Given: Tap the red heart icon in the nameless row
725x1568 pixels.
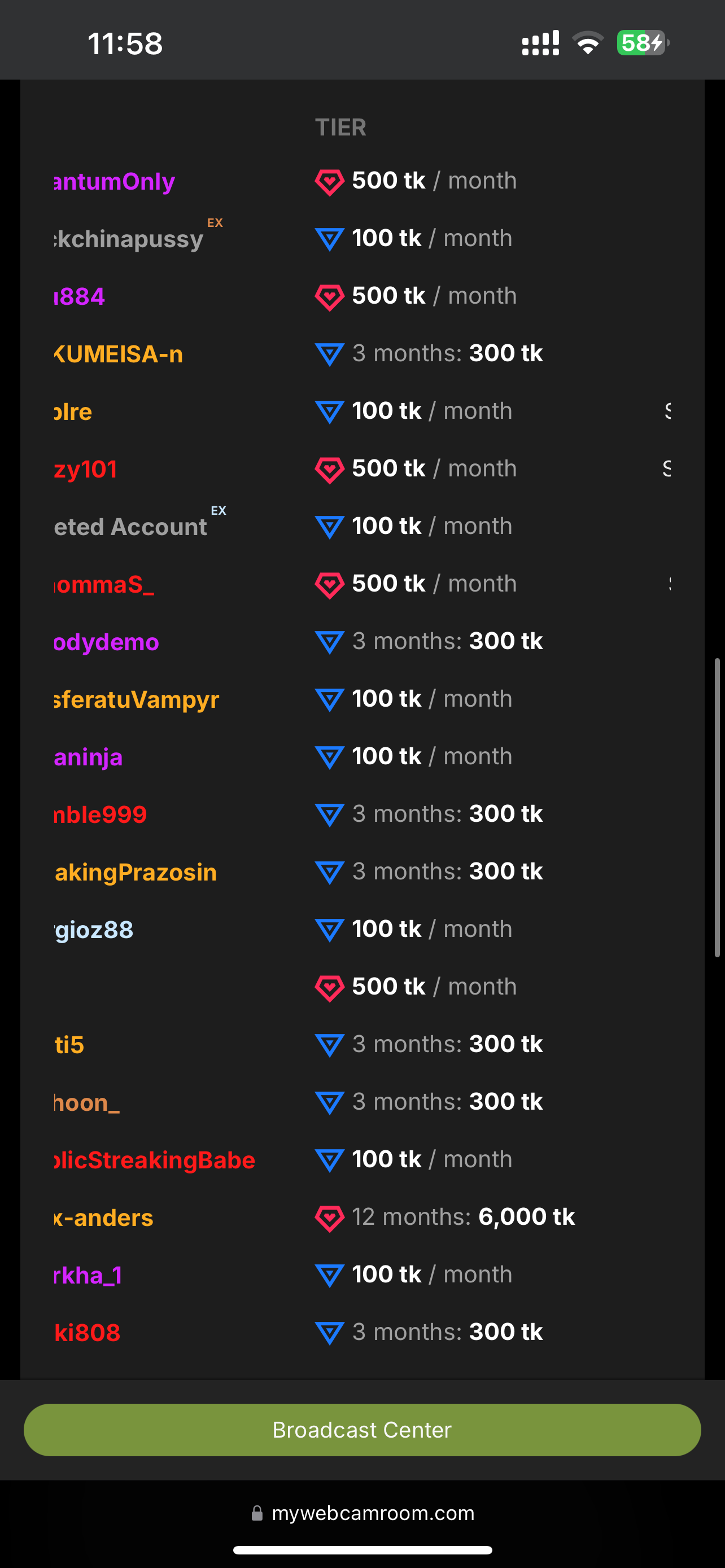Looking at the screenshot, I should (329, 987).
